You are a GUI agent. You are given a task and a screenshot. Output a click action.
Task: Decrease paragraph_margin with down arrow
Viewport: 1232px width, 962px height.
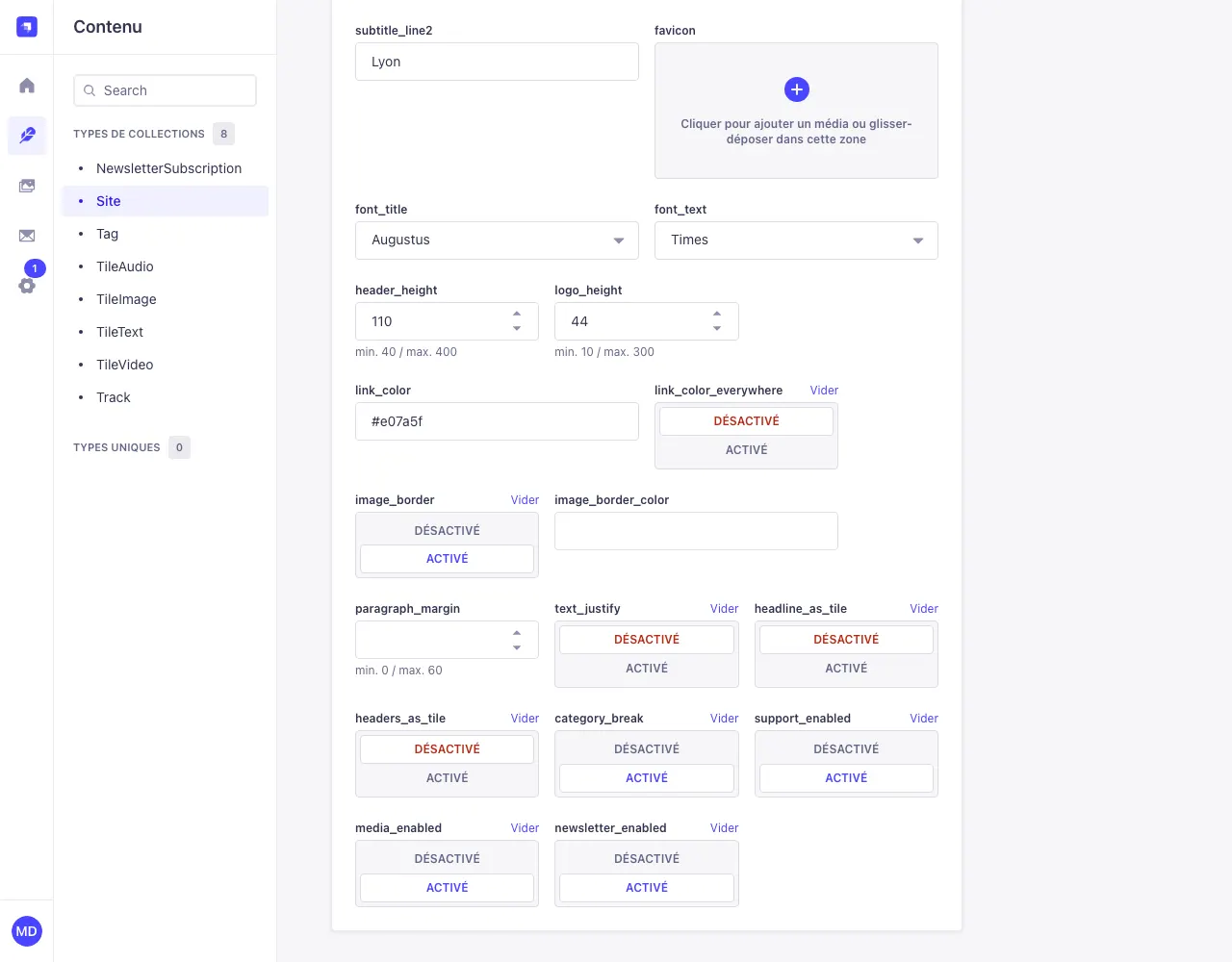click(x=517, y=648)
